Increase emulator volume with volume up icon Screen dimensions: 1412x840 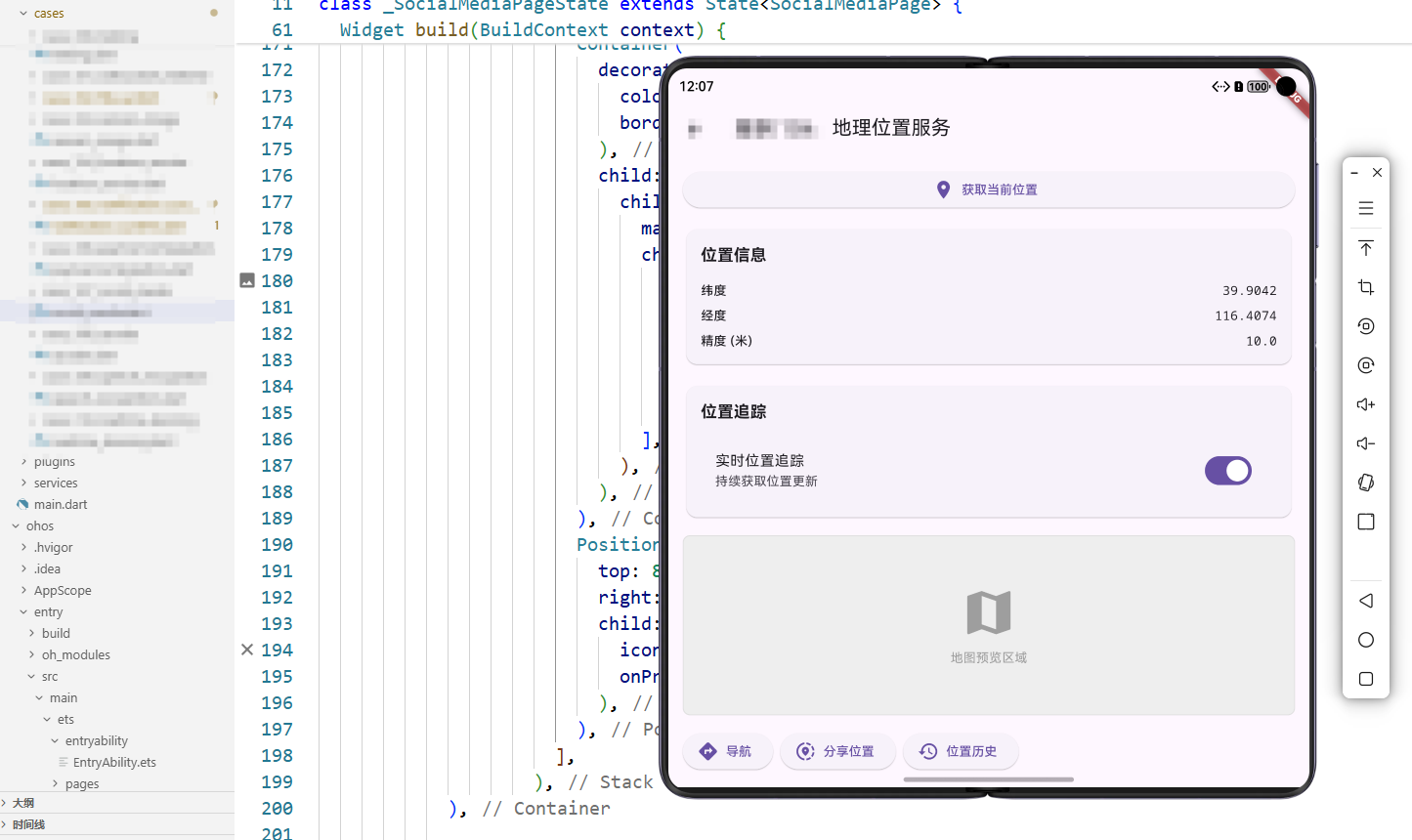1365,404
